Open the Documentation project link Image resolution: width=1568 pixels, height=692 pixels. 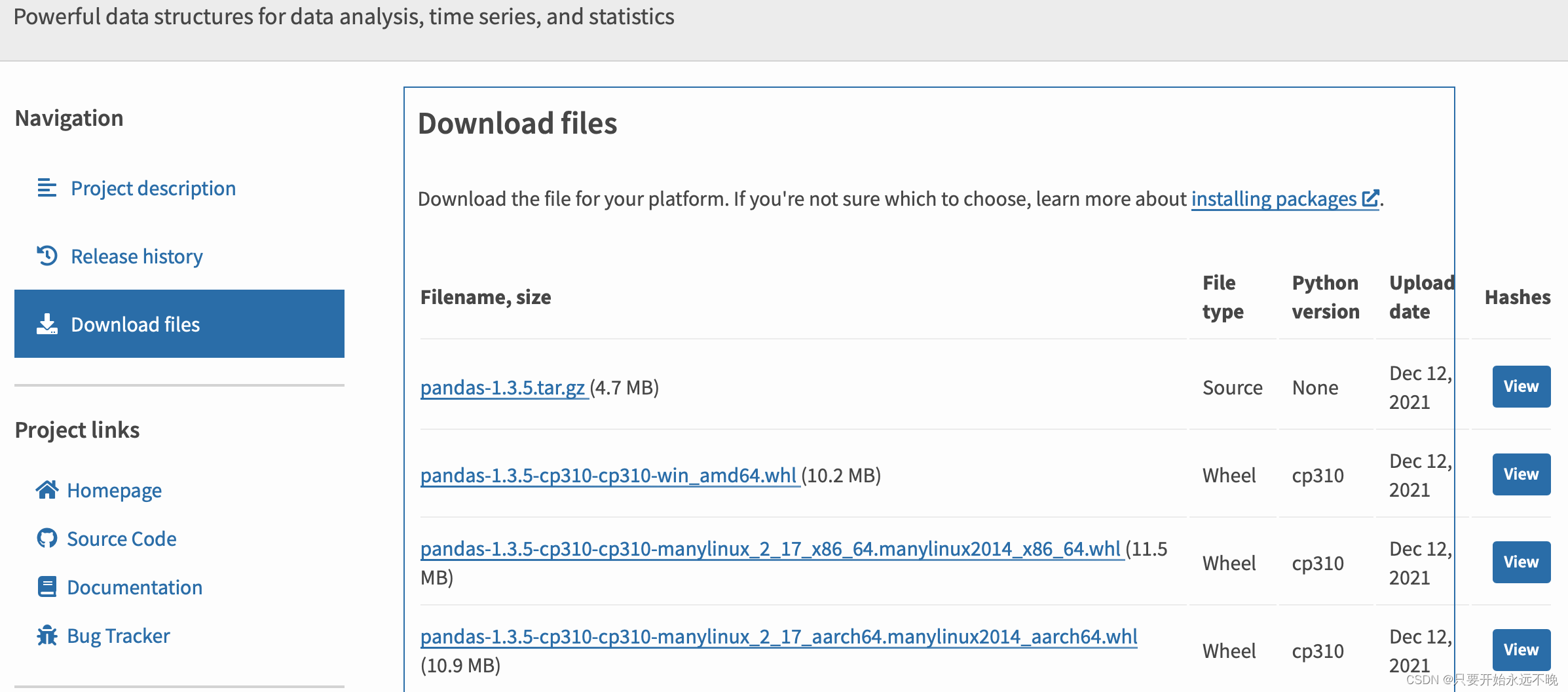tap(135, 587)
